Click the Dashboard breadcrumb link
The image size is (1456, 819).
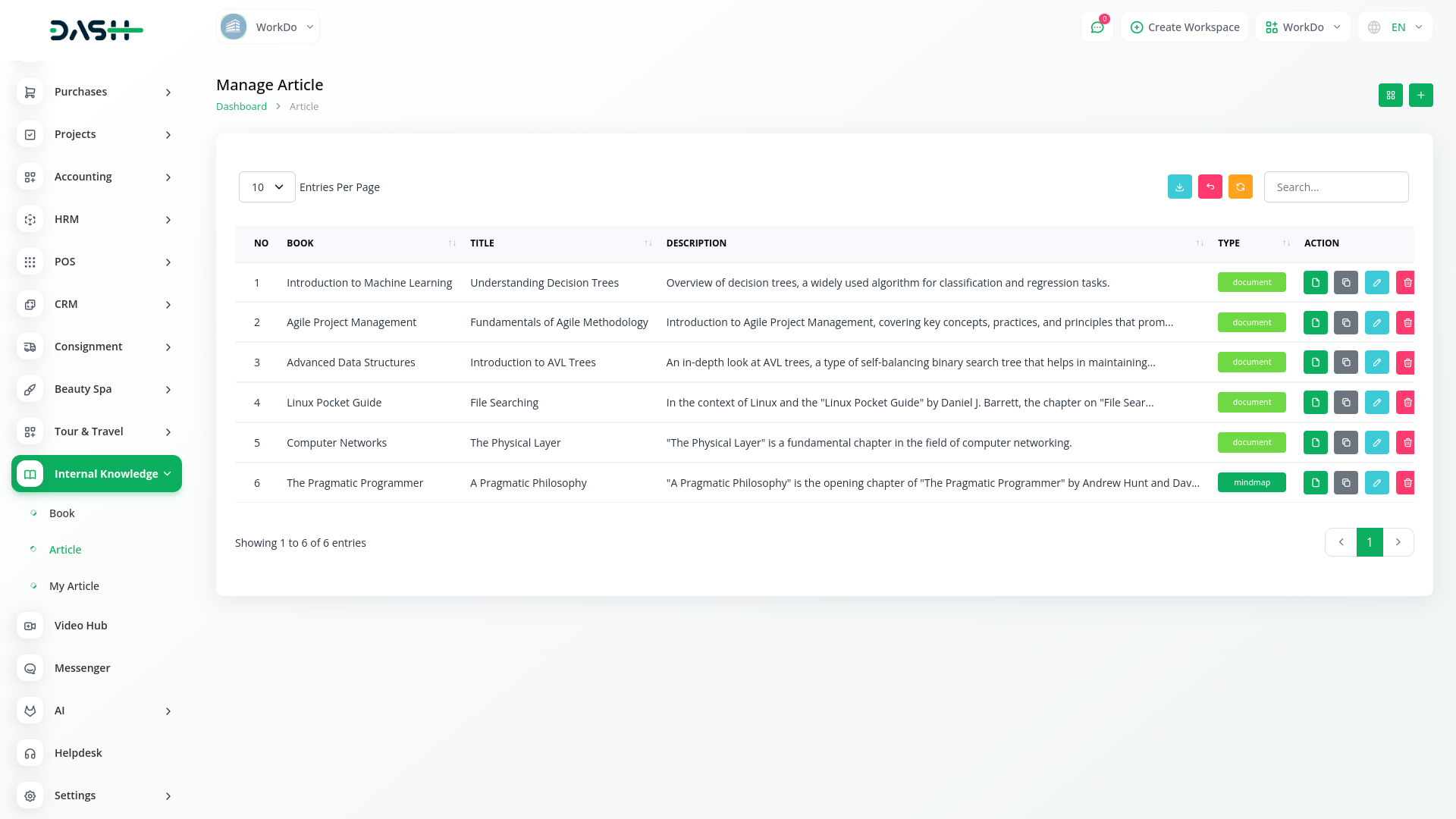tap(241, 107)
